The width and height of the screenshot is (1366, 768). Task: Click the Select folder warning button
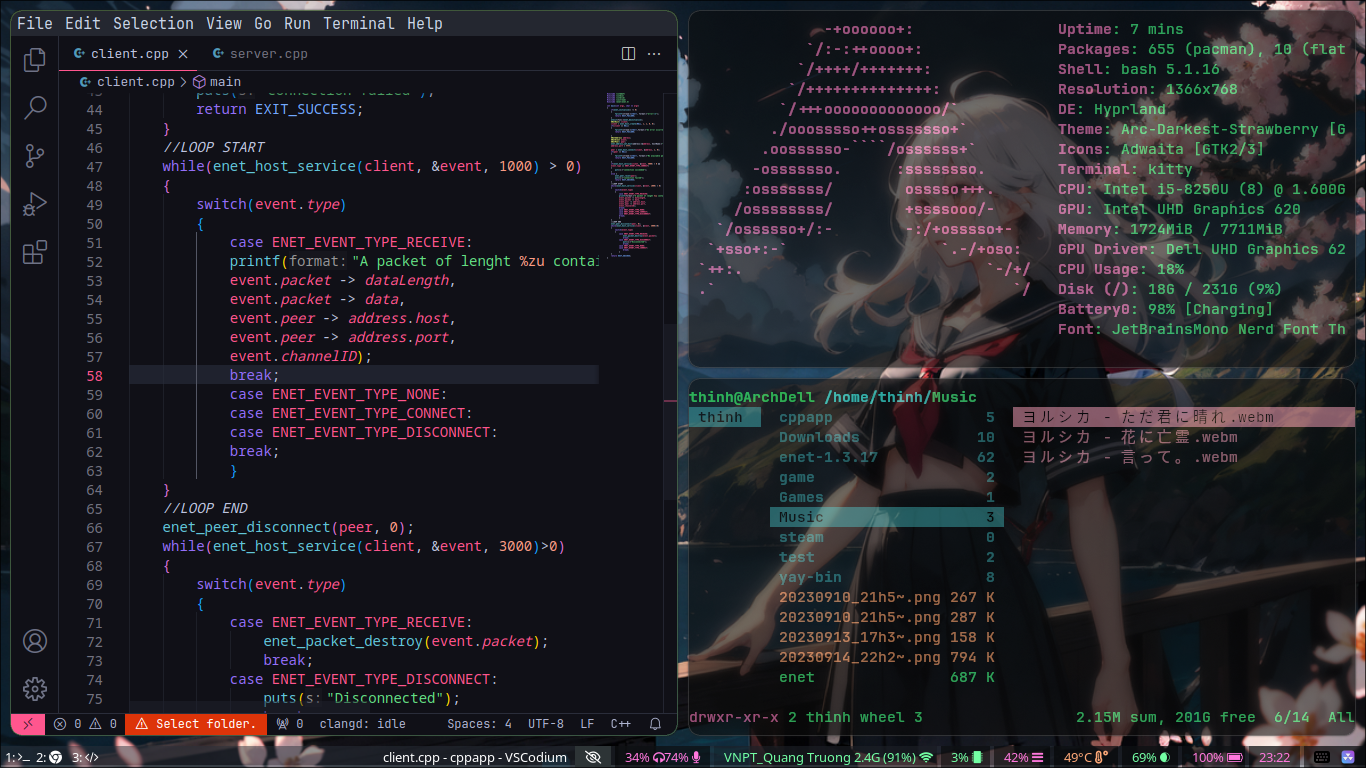[196, 724]
